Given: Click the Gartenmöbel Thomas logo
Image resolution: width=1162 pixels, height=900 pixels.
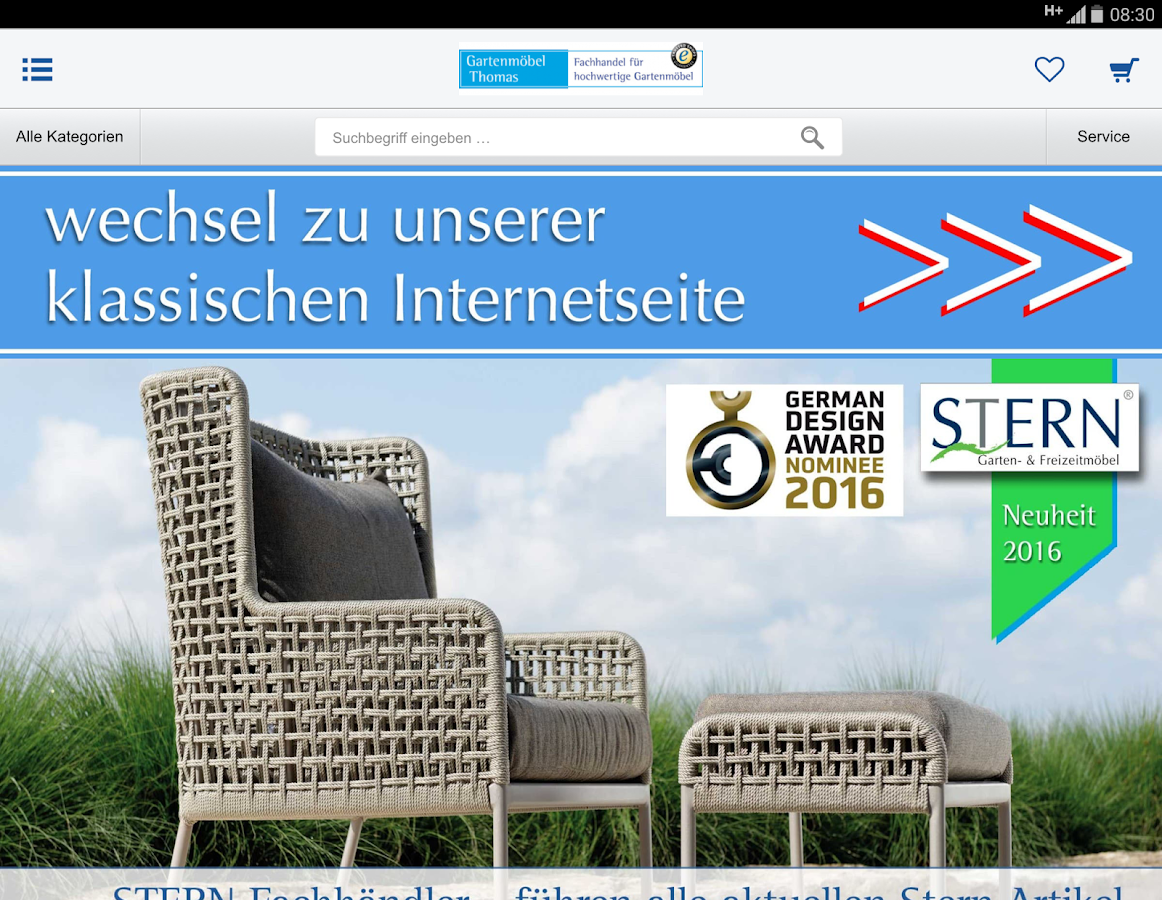Looking at the screenshot, I should click(x=580, y=68).
